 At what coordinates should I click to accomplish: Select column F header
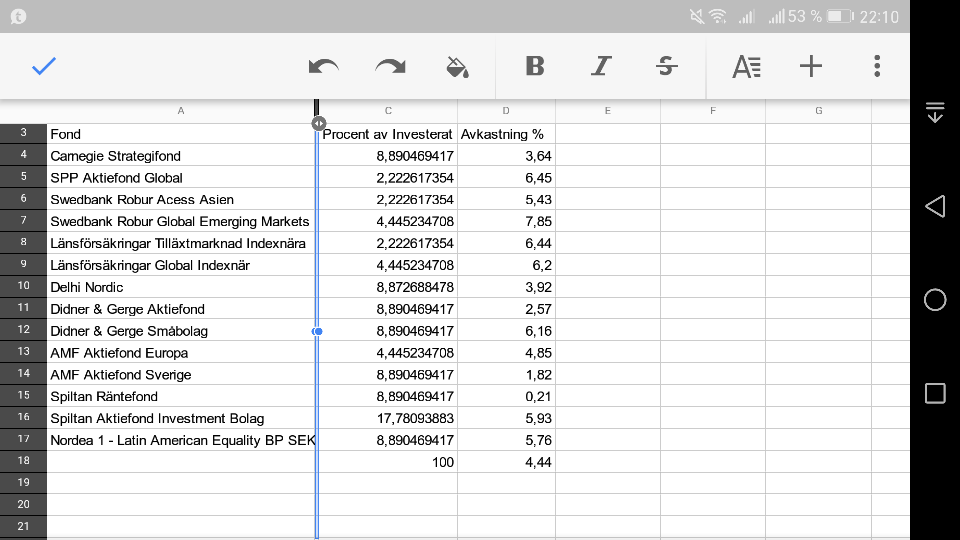tap(713, 111)
